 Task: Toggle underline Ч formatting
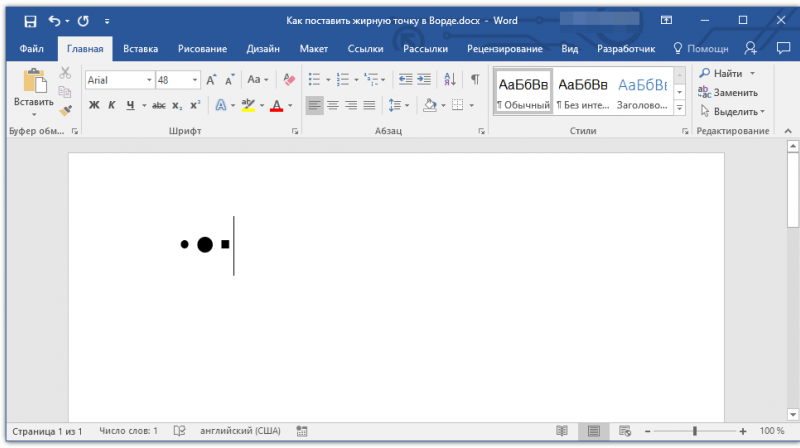[131, 105]
